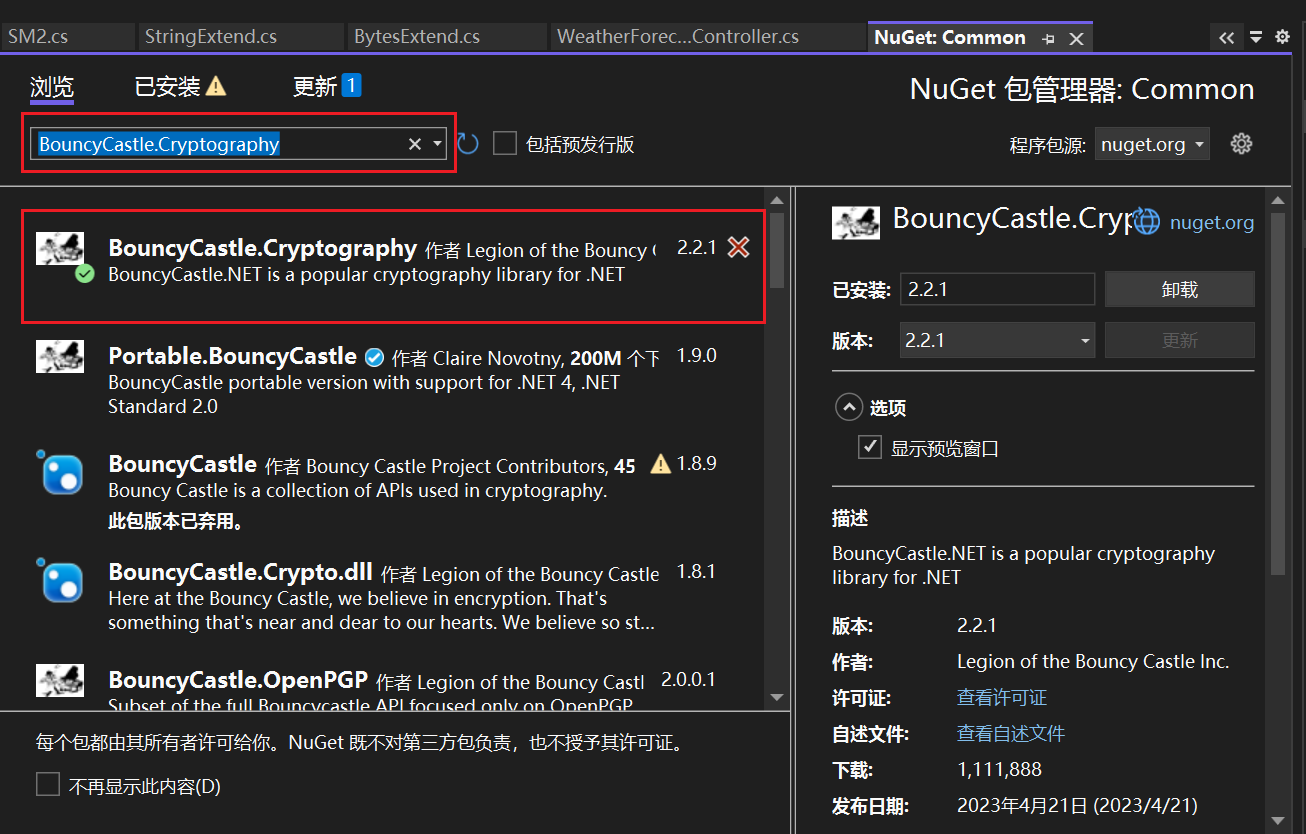The image size is (1306, 834).
Task: Open the SM2.cs tab
Action: pyautogui.click(x=67, y=37)
